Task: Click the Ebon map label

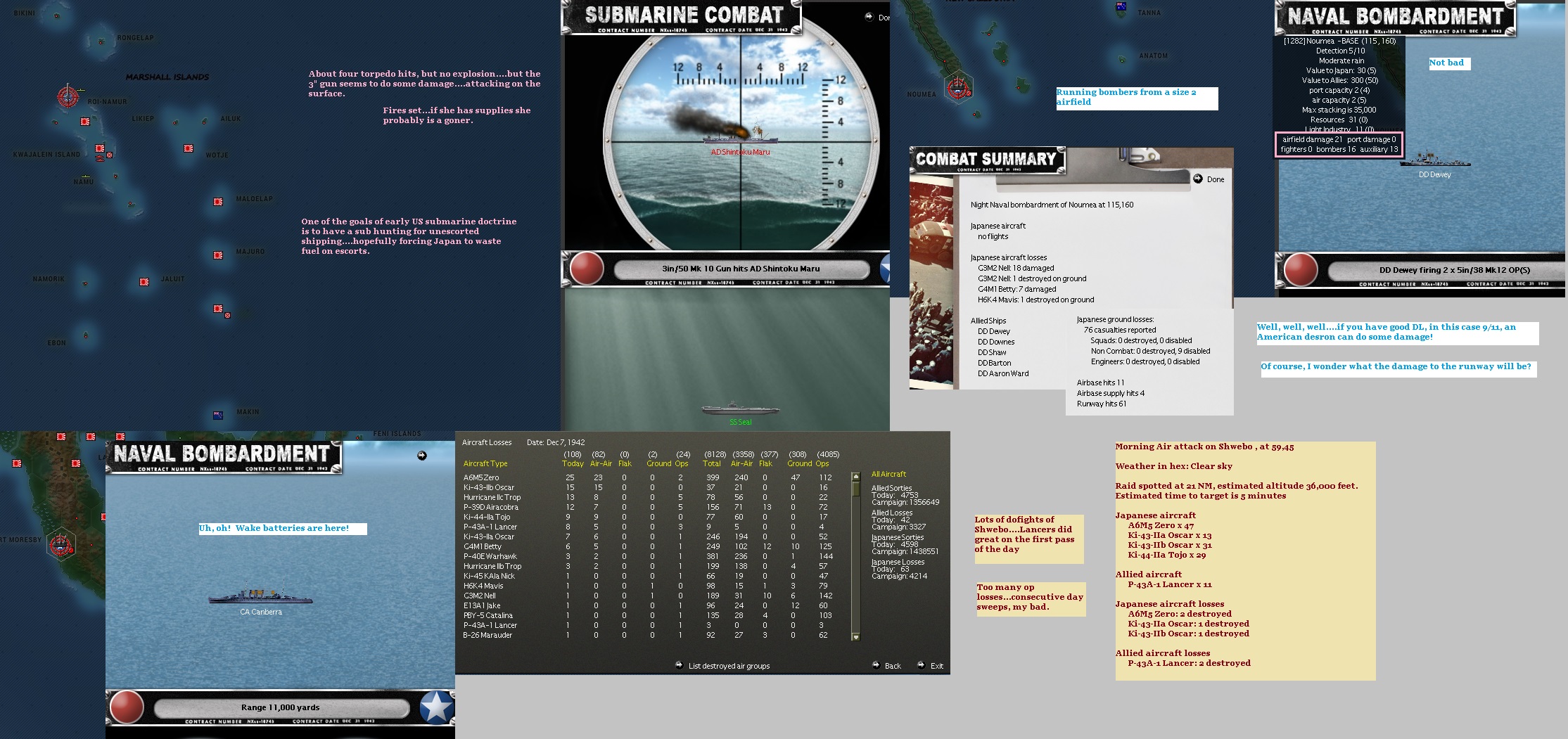Action: tap(57, 343)
